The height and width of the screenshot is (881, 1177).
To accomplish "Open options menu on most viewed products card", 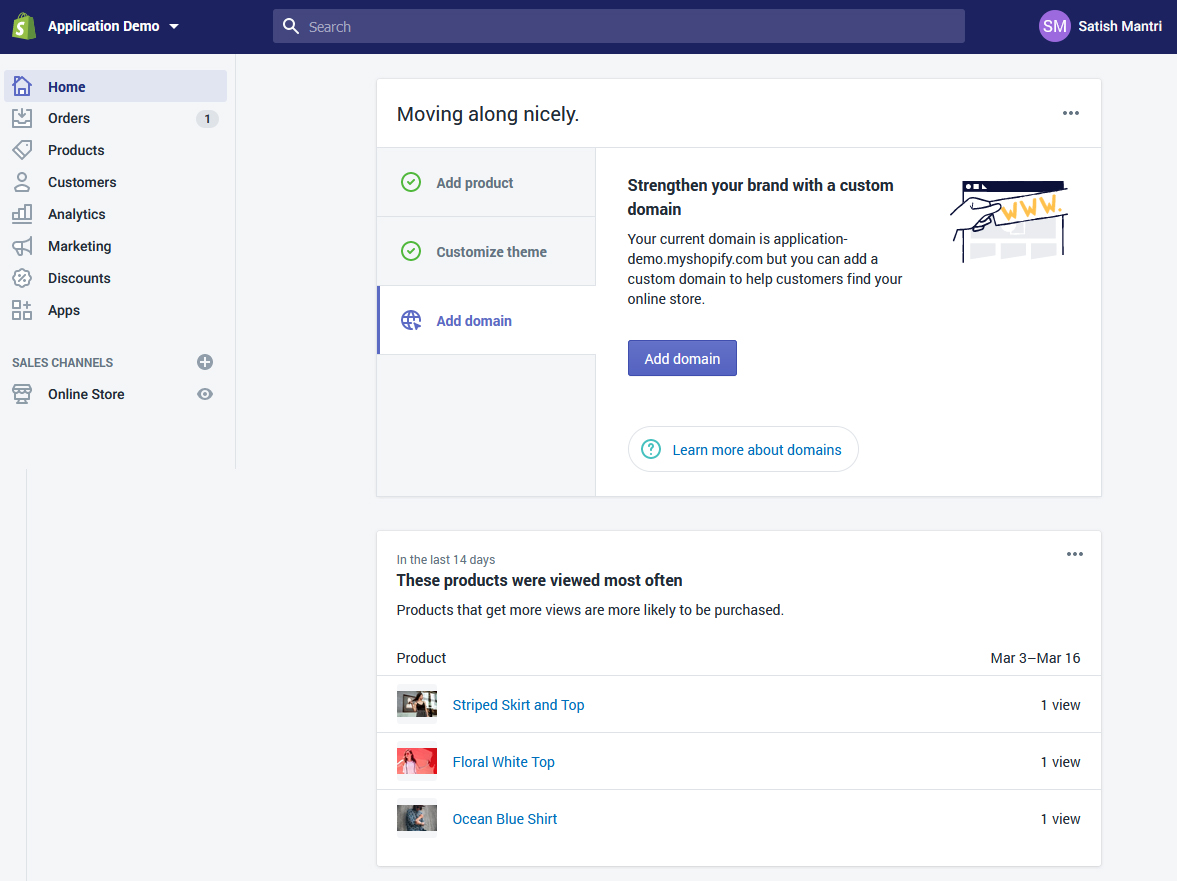I will point(1074,554).
